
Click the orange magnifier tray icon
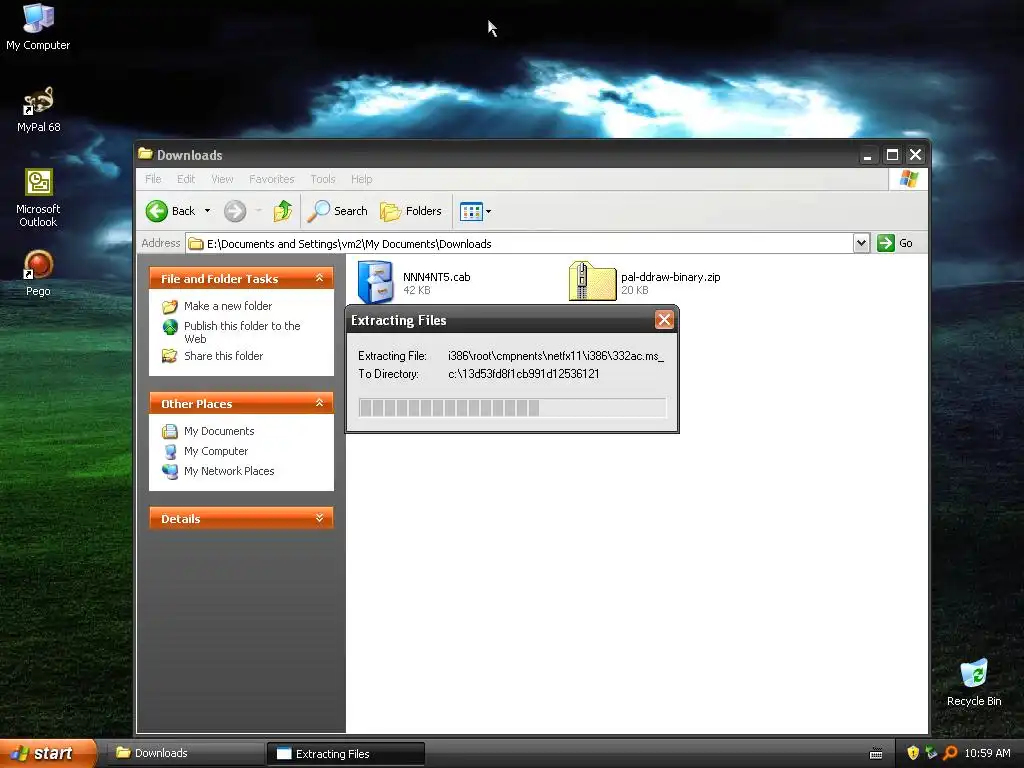coord(950,753)
